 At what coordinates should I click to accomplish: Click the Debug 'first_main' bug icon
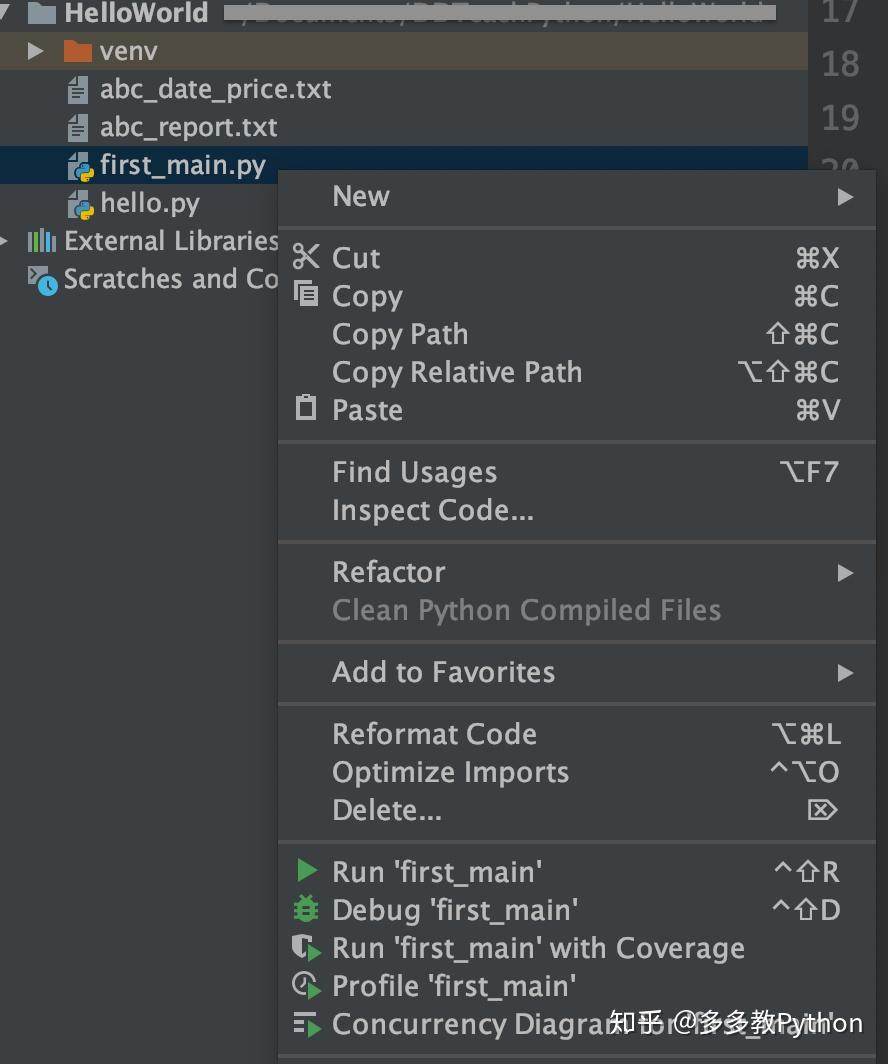coord(305,908)
